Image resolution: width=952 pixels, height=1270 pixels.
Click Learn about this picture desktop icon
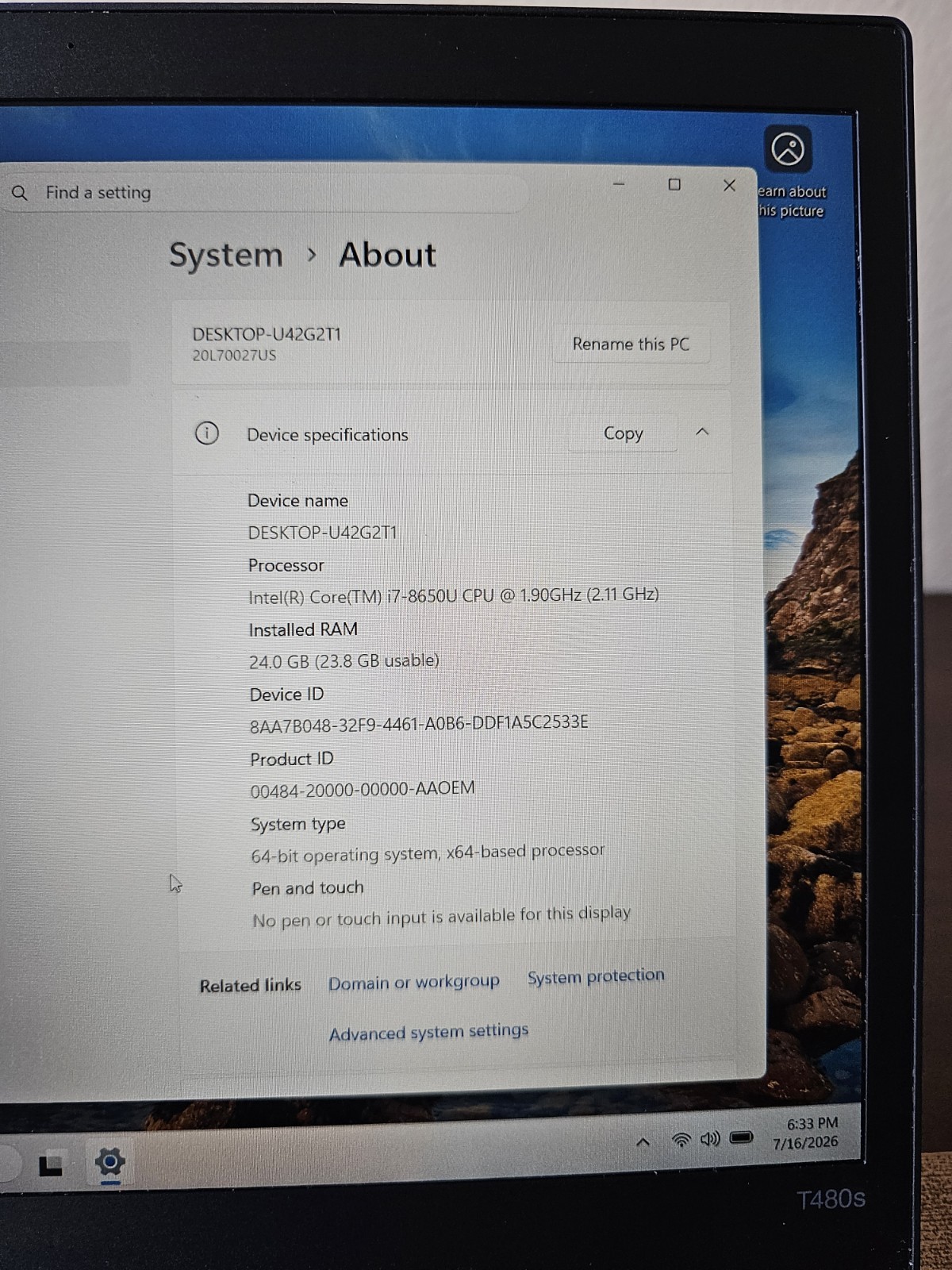[789, 171]
